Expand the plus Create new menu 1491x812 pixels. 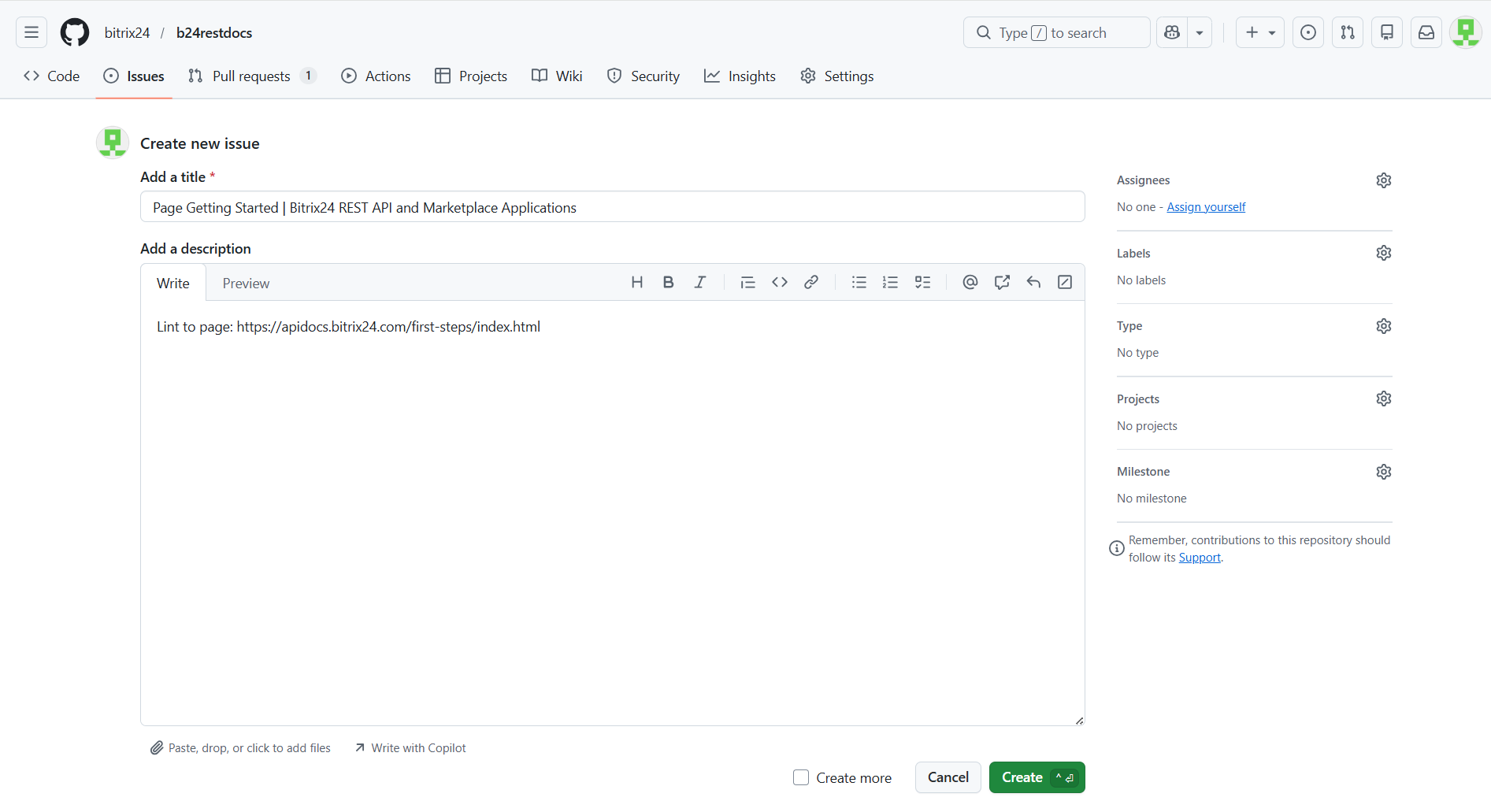(x=1259, y=33)
